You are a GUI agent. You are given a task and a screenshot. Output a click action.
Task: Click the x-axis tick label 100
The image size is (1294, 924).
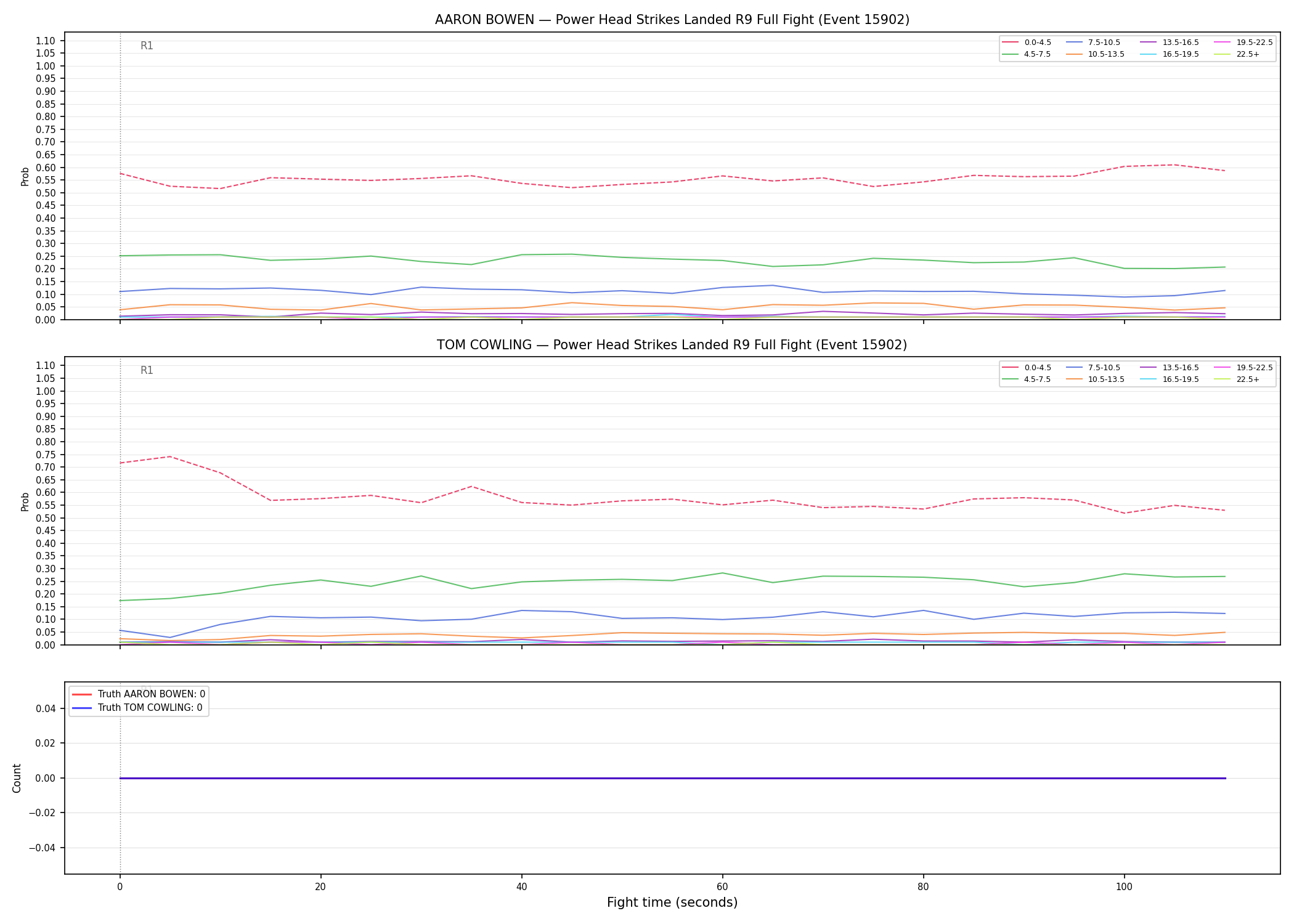pos(1124,887)
